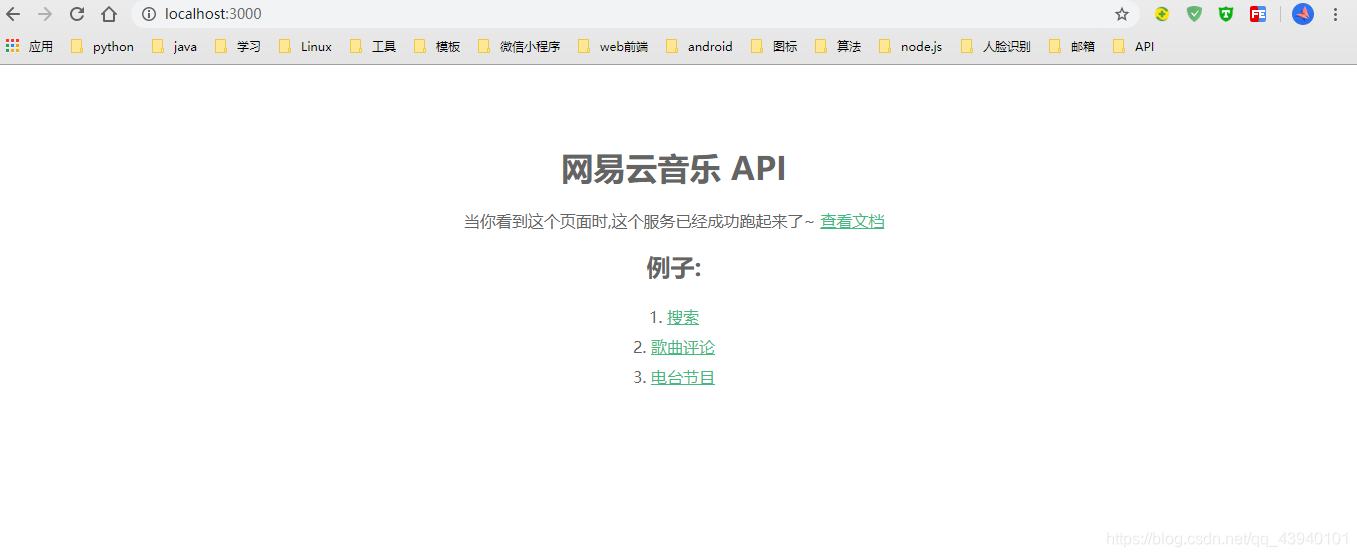Open the 学习 bookmarks folder

tap(237, 47)
